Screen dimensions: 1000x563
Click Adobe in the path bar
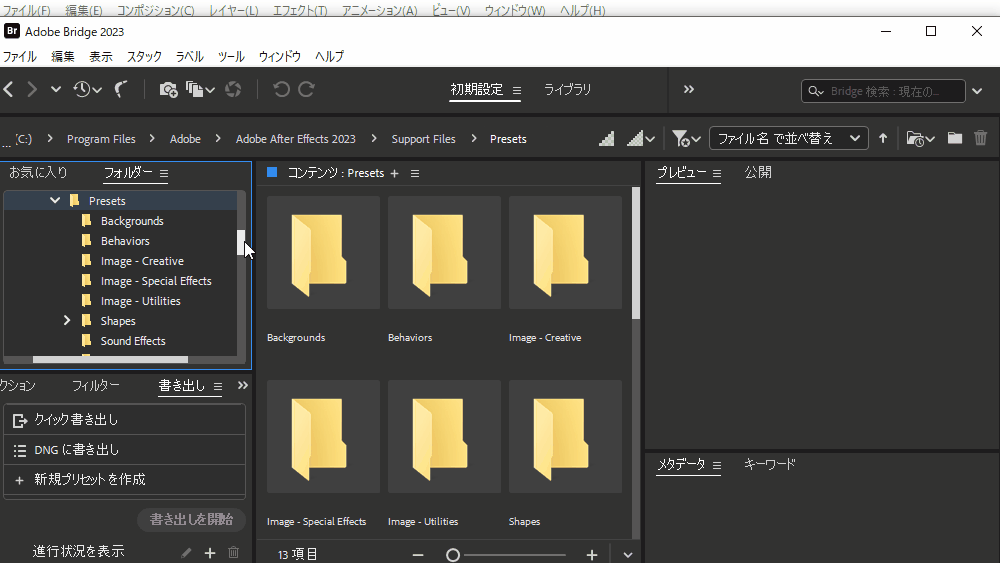coord(185,139)
